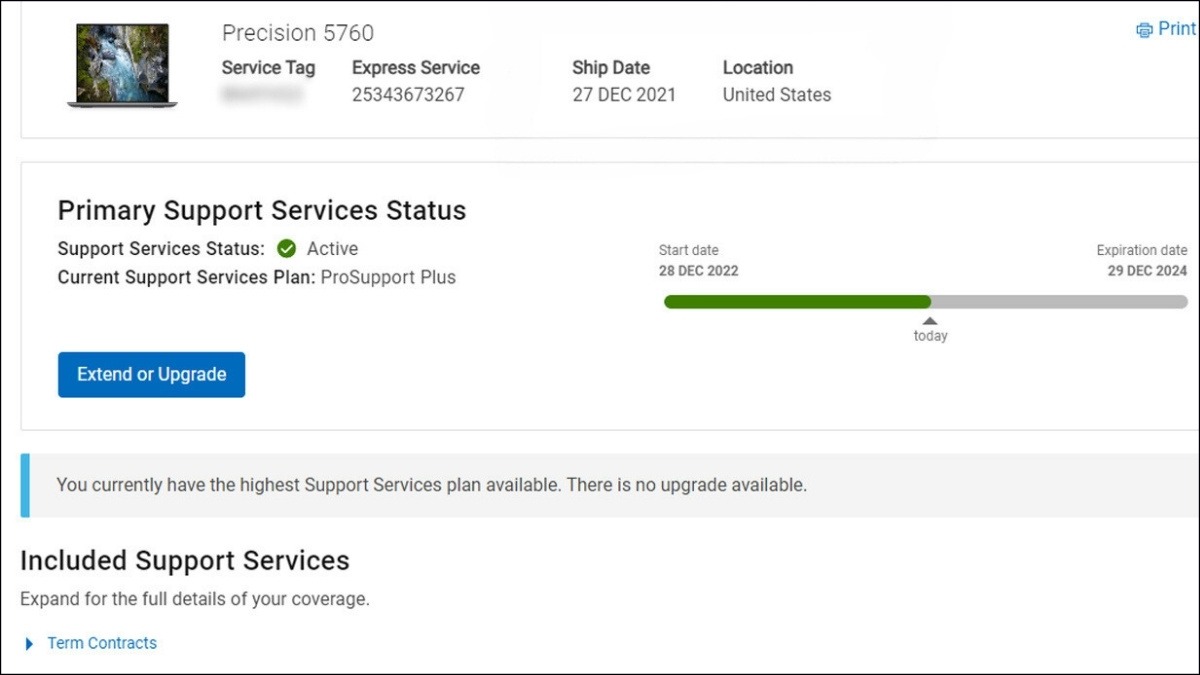Image resolution: width=1200 pixels, height=675 pixels.
Task: Click the Precision 5760 product title
Action: tap(298, 33)
